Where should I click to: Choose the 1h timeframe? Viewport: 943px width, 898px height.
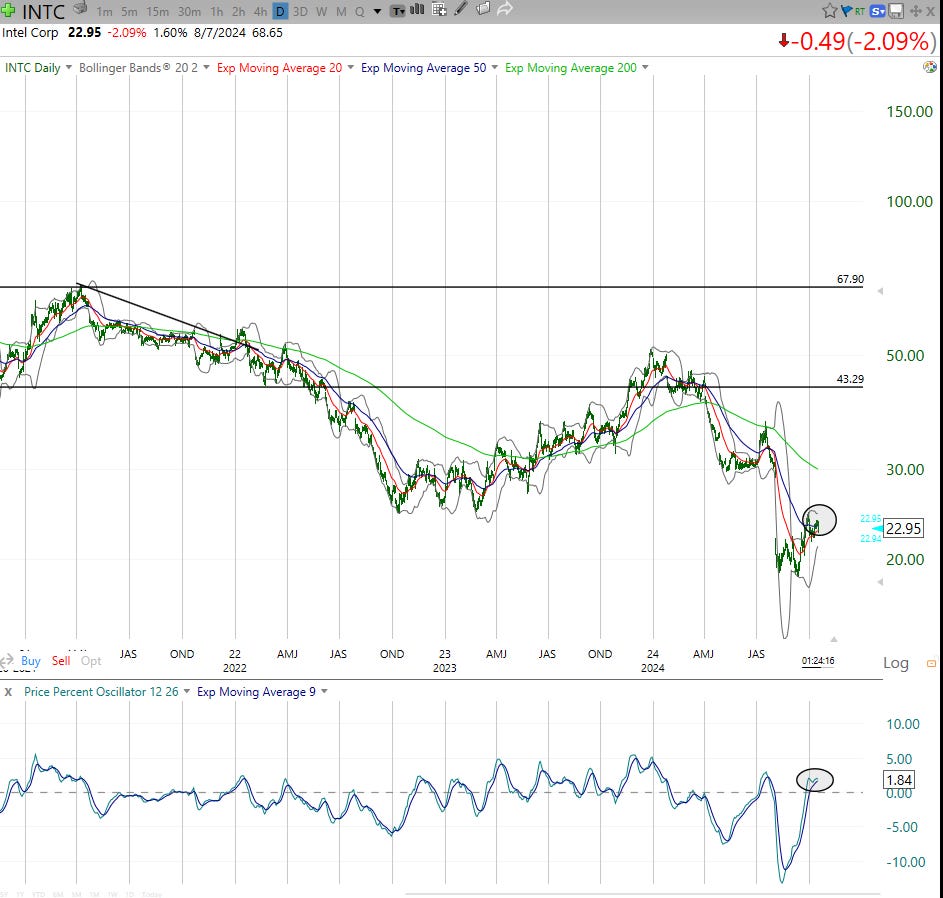coord(217,11)
